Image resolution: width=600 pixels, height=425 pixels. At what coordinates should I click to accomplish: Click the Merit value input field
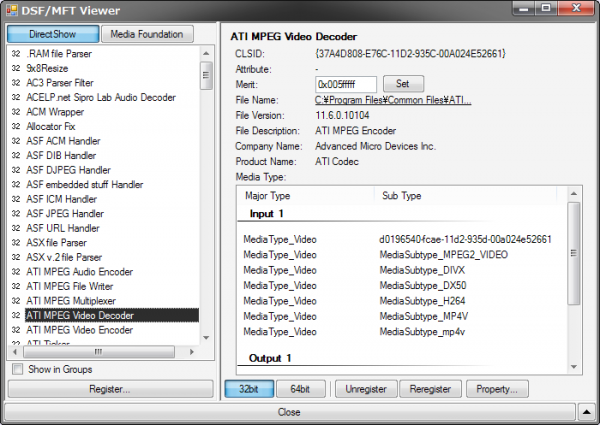tap(346, 84)
